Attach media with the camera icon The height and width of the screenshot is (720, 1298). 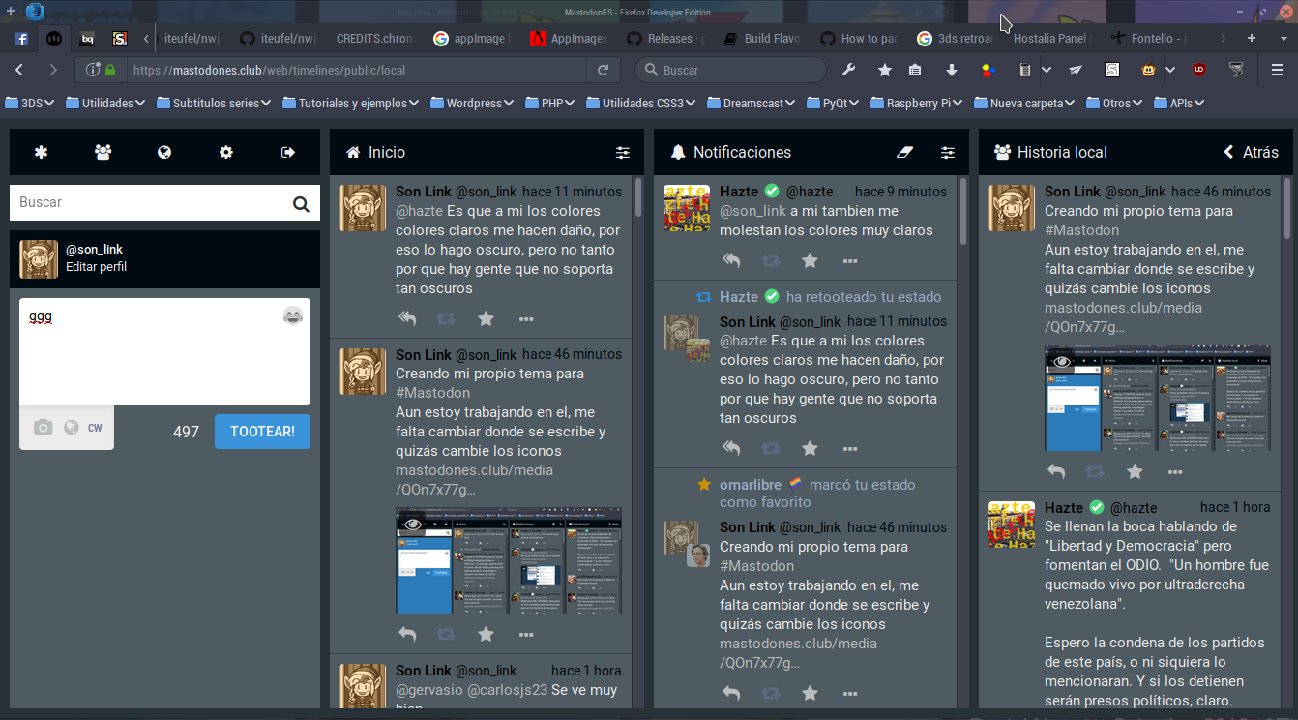pos(42,428)
